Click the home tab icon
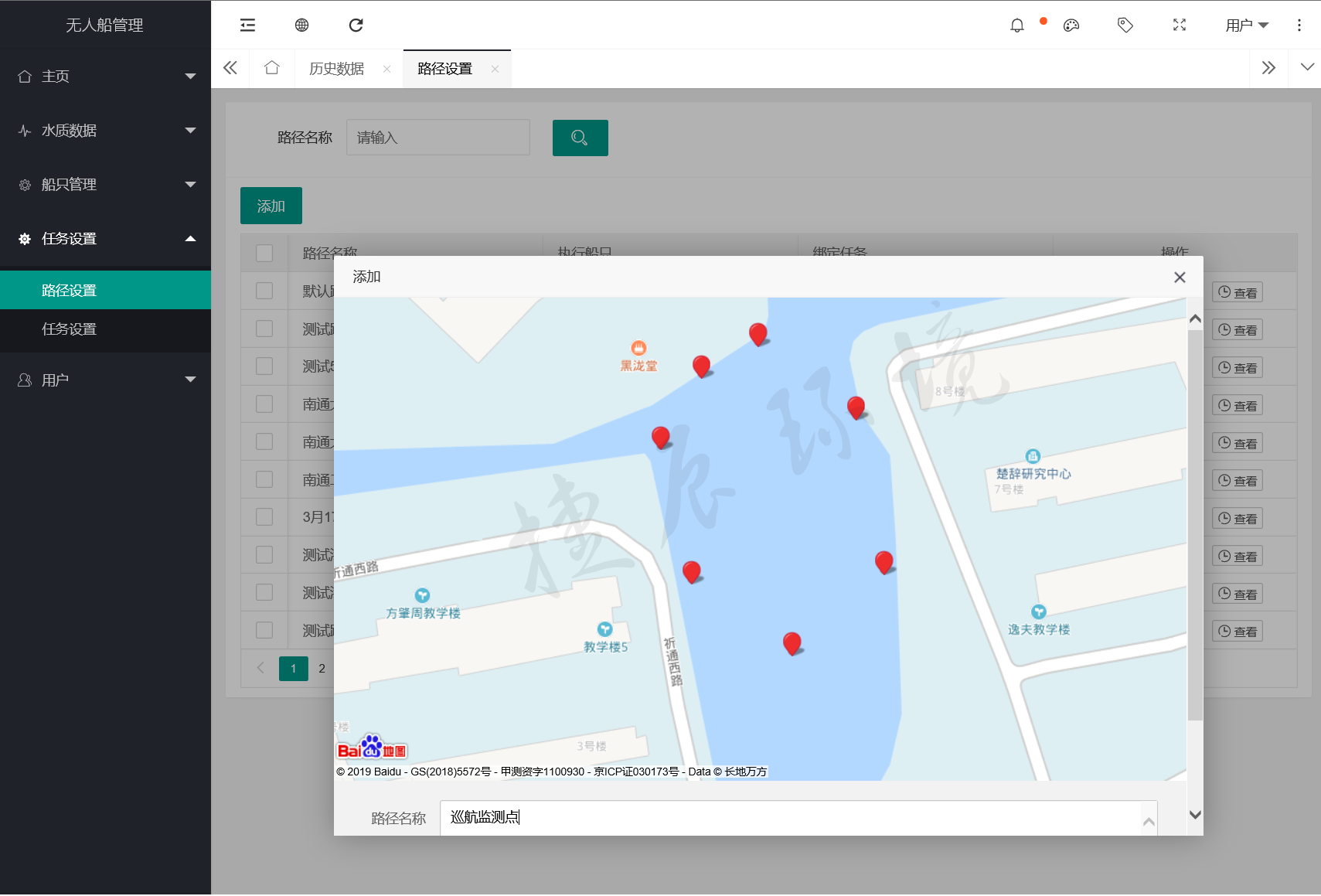The image size is (1321, 896). [x=271, y=68]
